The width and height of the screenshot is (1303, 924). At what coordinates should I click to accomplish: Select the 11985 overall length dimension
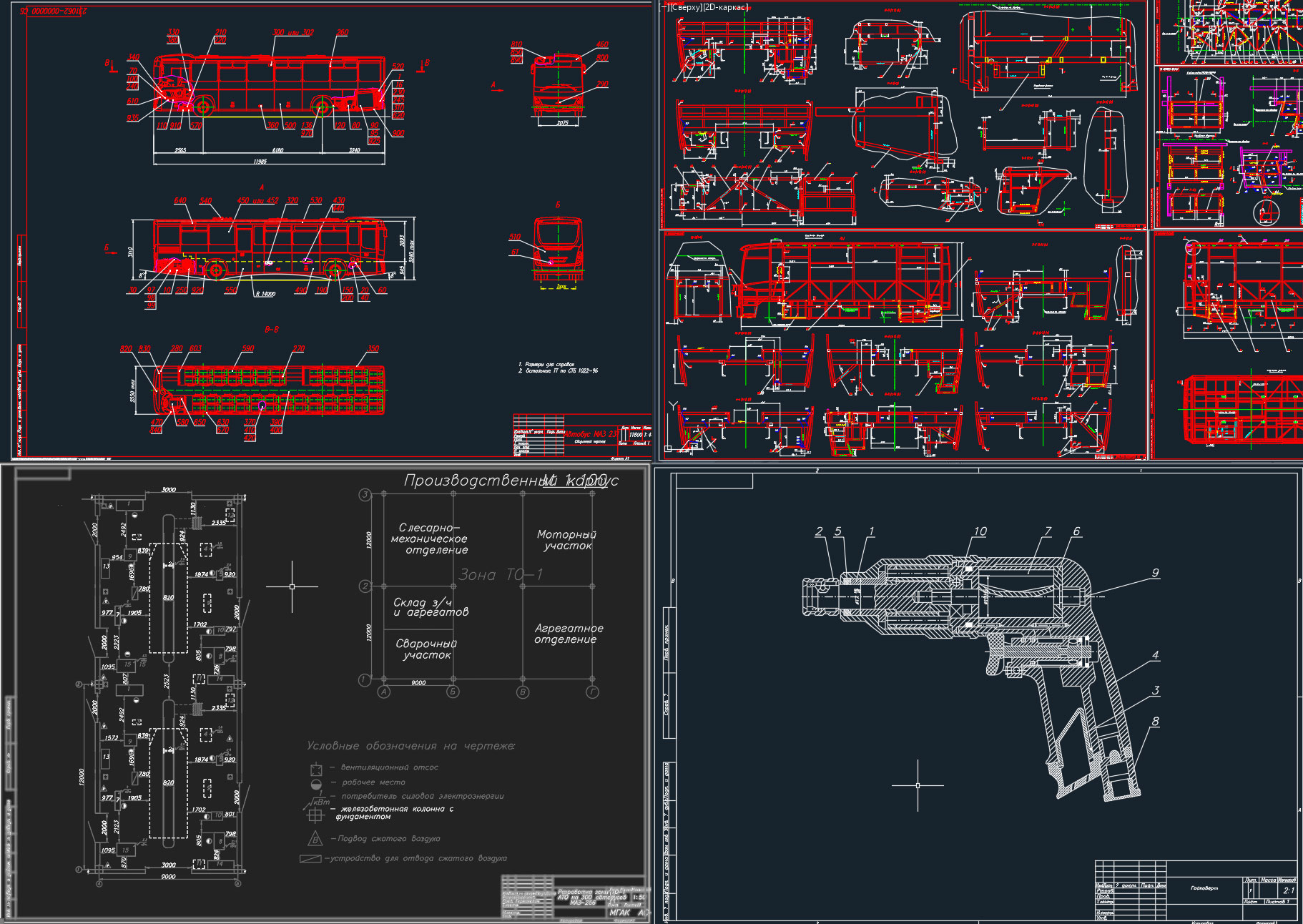[x=260, y=162]
